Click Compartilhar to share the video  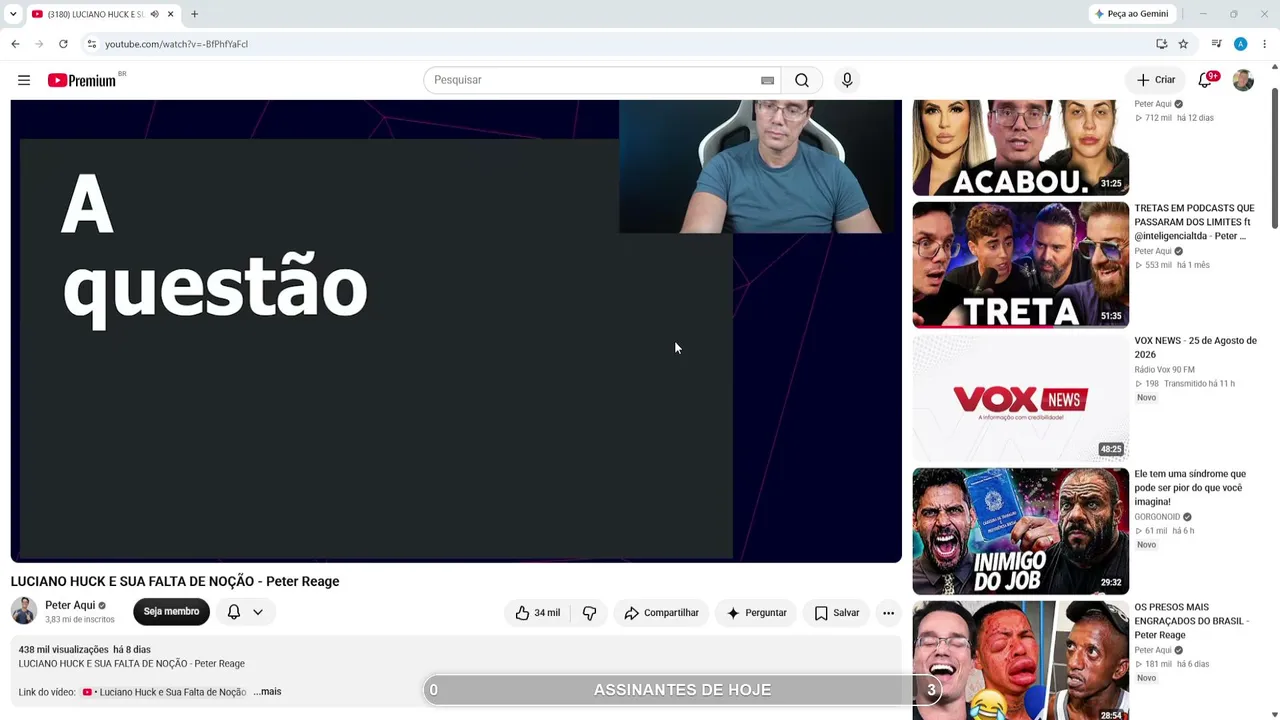[x=661, y=613]
